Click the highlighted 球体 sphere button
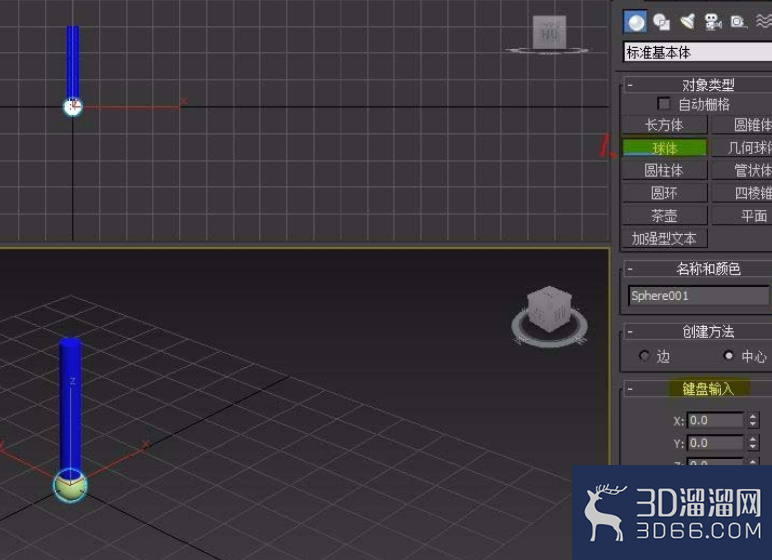 [x=664, y=148]
